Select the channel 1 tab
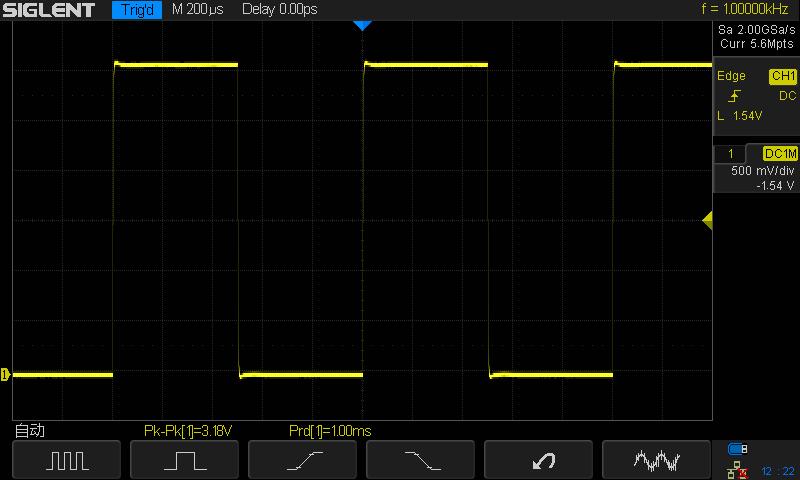This screenshot has width=800, height=480. 731,154
